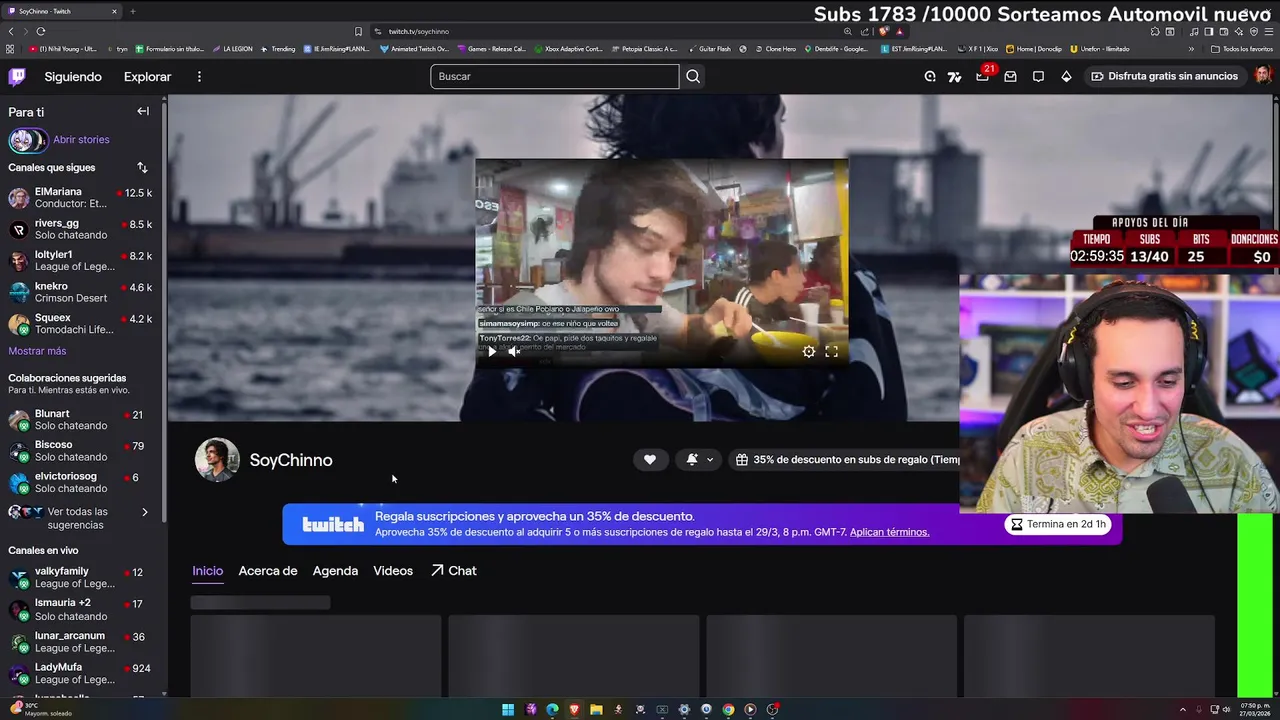Open Blunart suggested collaboration channel
This screenshot has height=720, width=1280.
pos(80,419)
